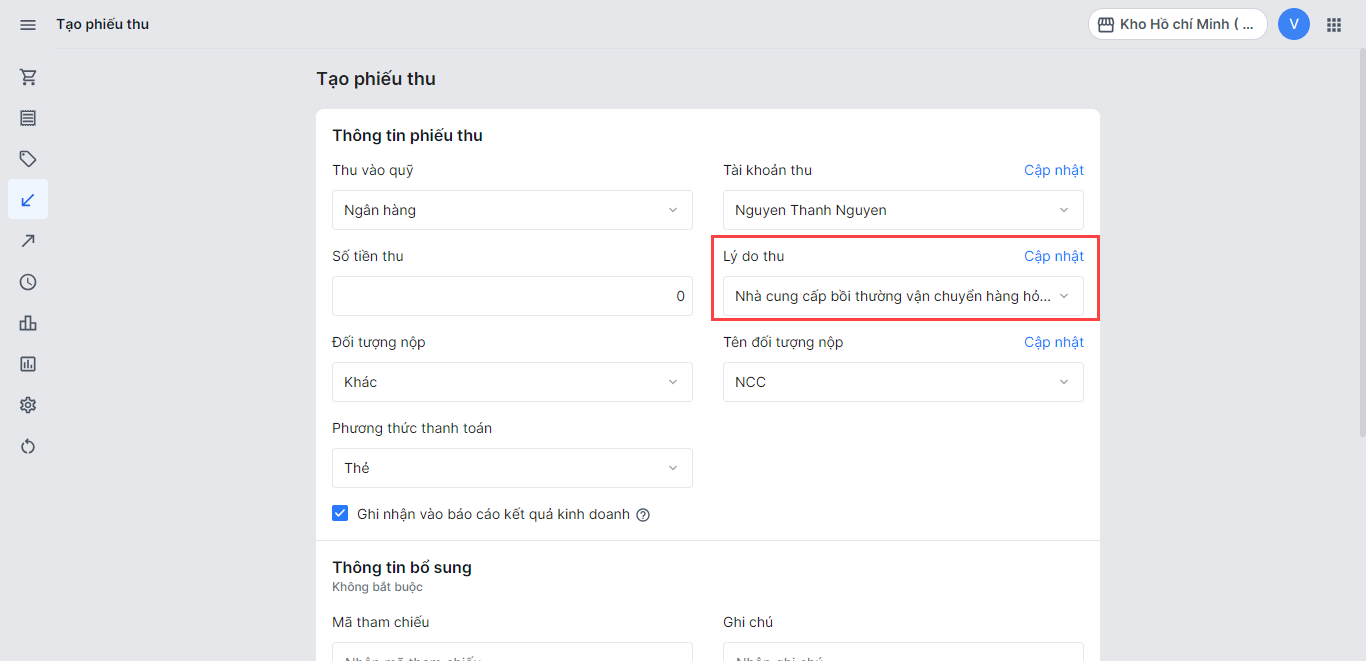This screenshot has height=661, width=1366.
Task: Open the user avatar V menu
Action: click(x=1293, y=24)
